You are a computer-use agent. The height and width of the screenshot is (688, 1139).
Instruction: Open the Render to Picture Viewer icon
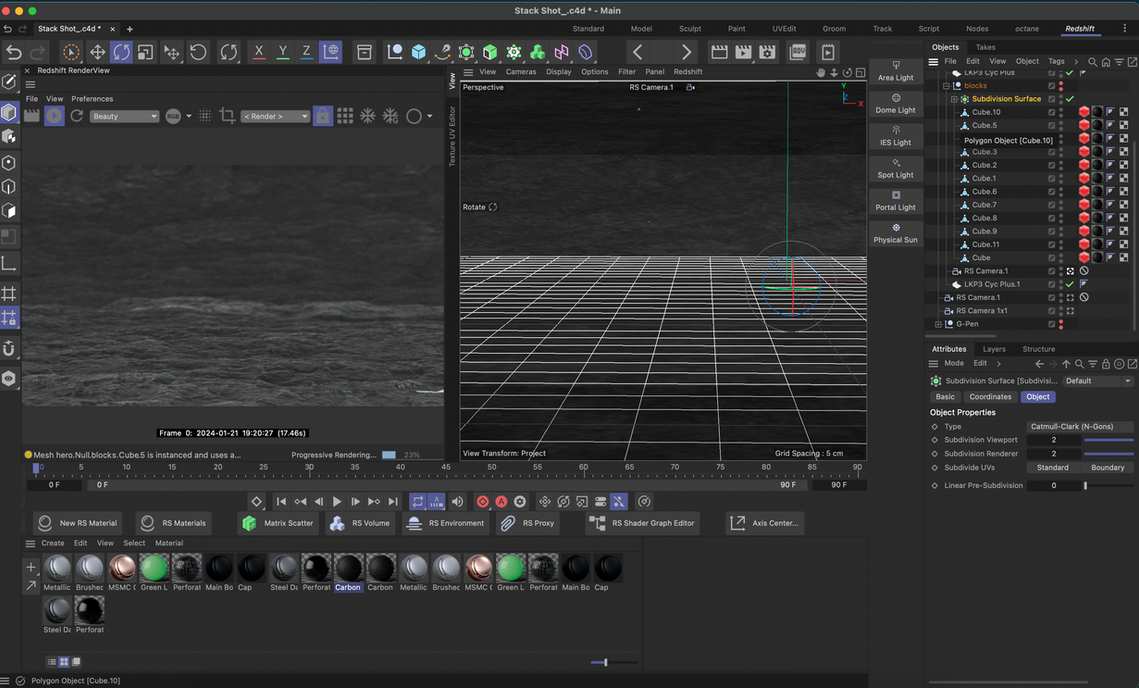743,52
